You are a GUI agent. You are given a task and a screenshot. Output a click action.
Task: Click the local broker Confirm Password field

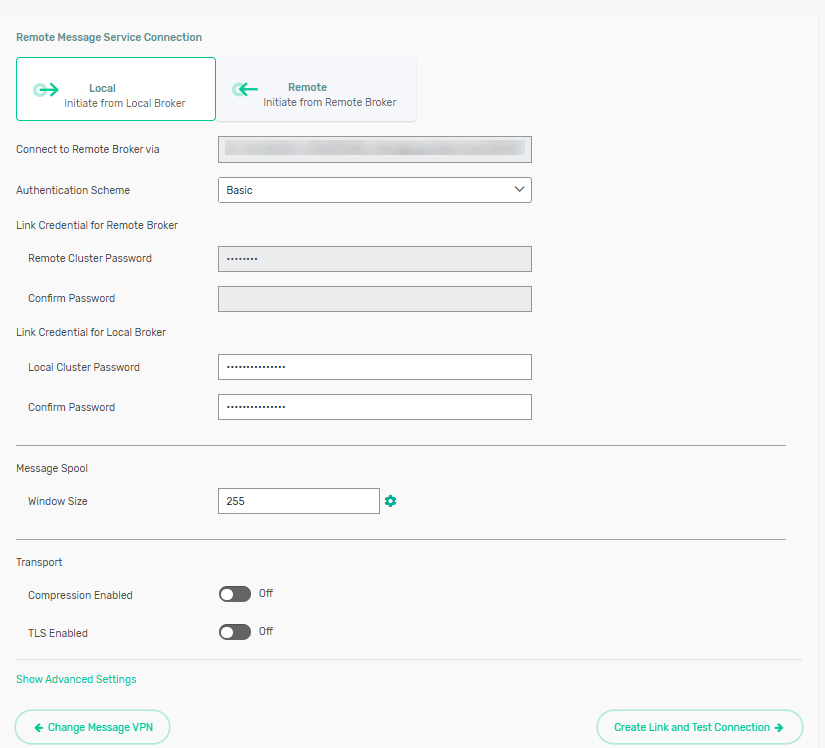coord(374,407)
